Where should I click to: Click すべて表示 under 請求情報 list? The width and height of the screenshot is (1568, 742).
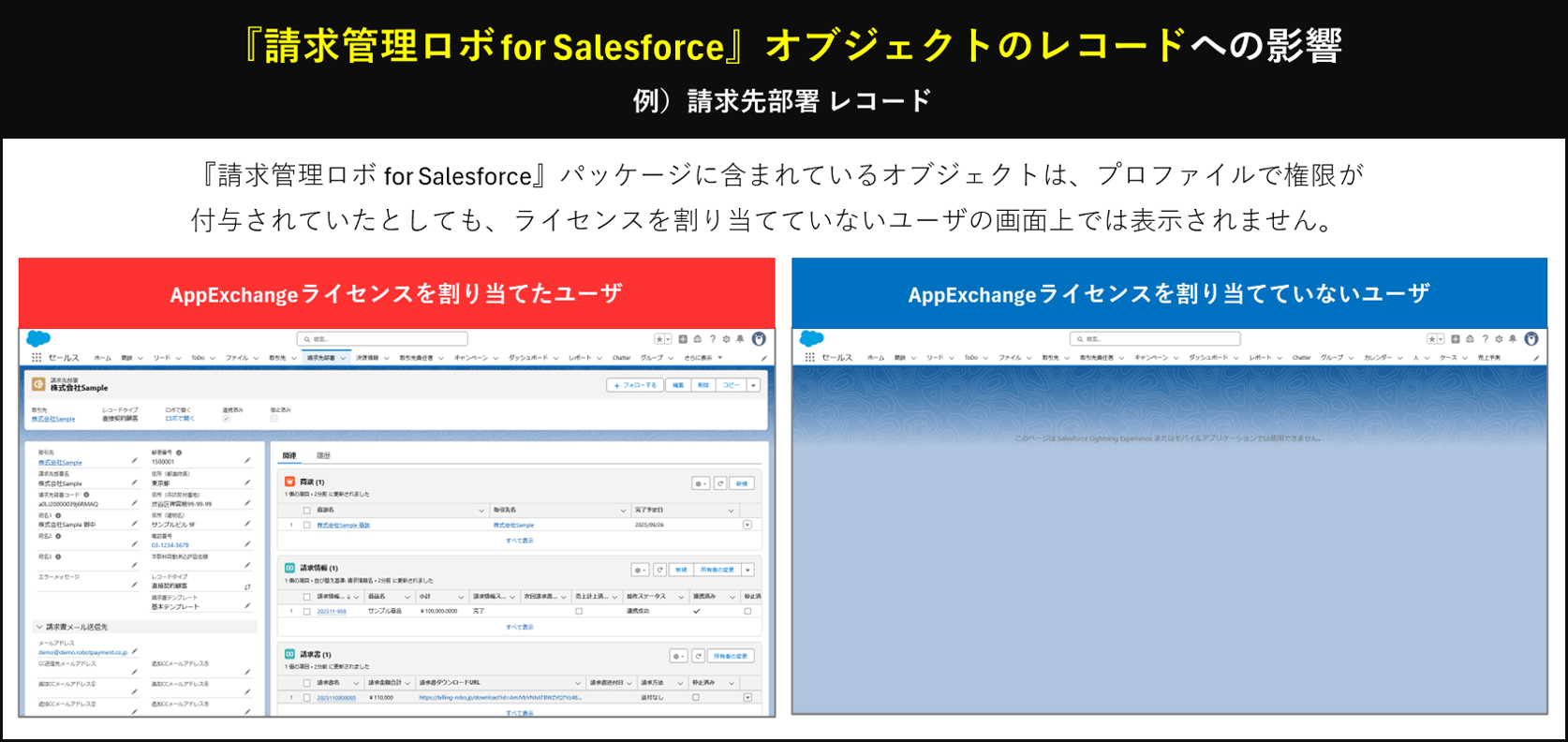[x=520, y=627]
